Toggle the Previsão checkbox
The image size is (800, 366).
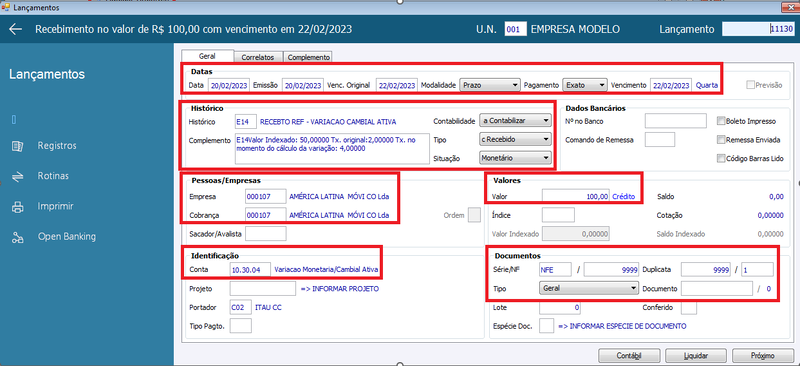(x=751, y=85)
